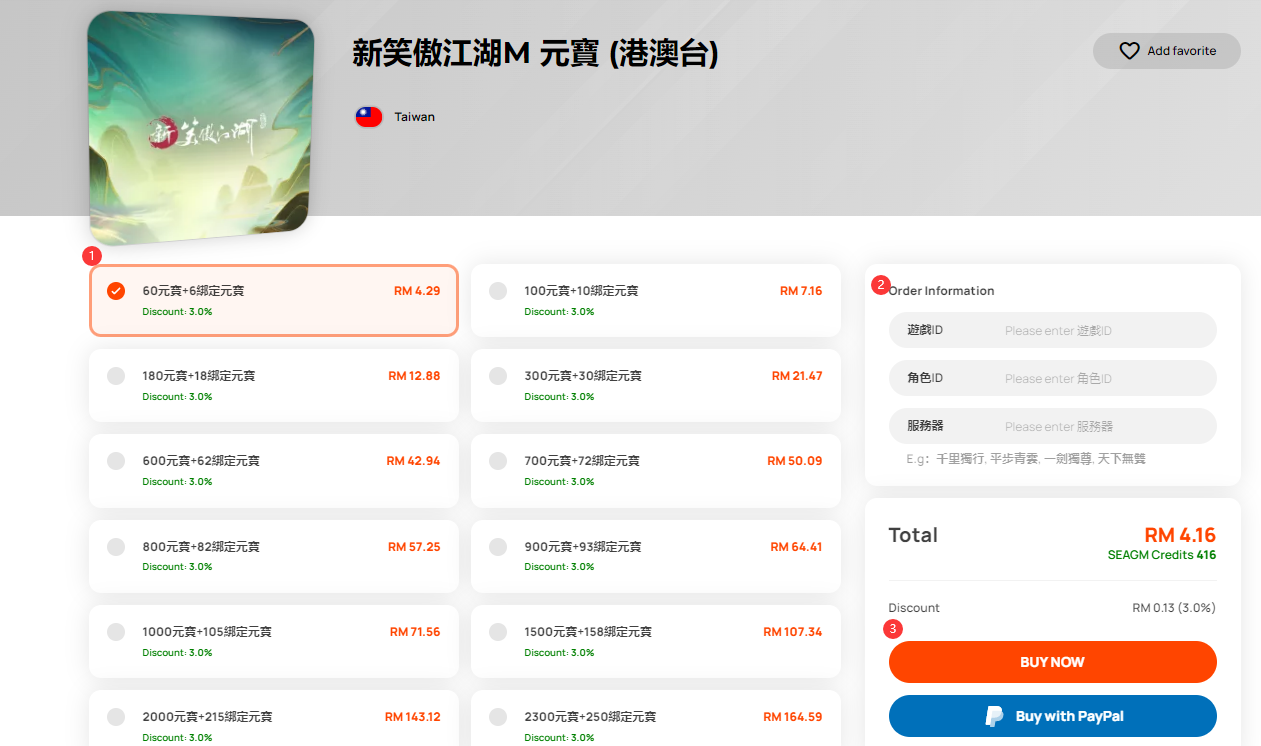Select the 800元寶+82綁定元寶 radio option
This screenshot has width=1261, height=746.
coord(116,547)
